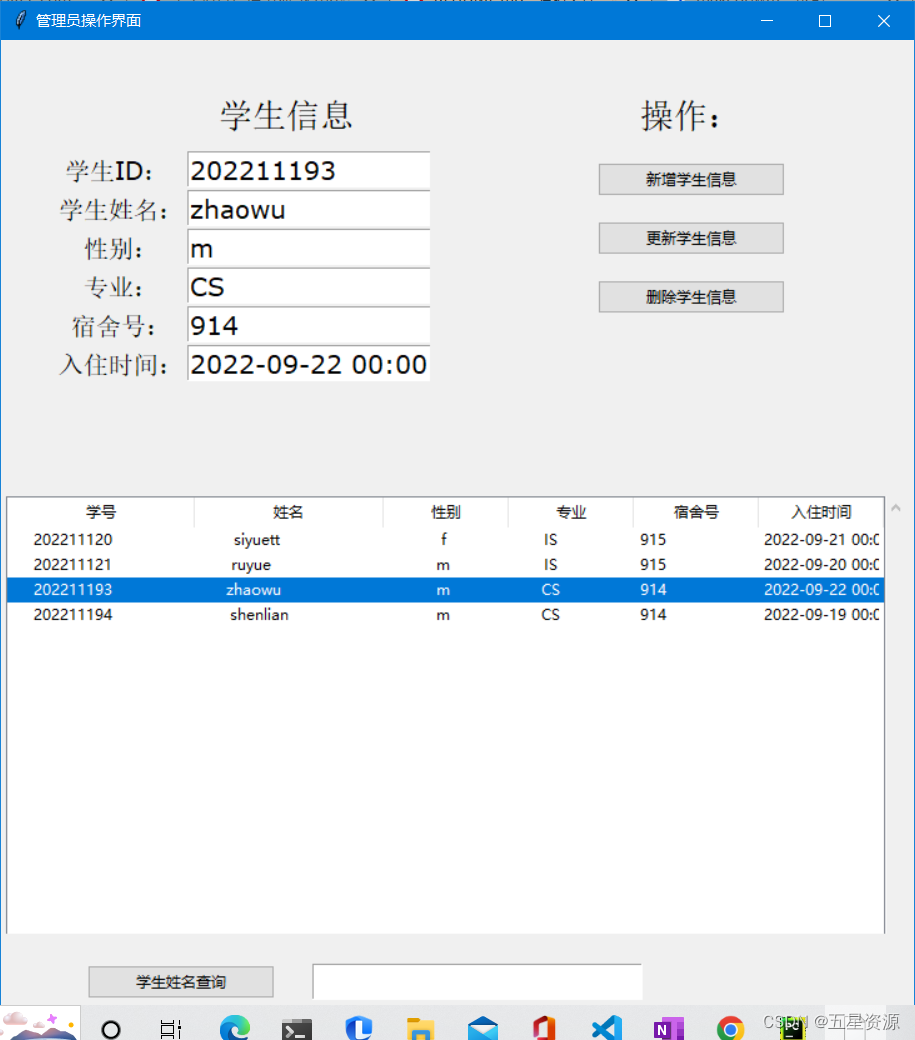Click the 专业 input field showing CS
Image resolution: width=915 pixels, height=1040 pixels.
click(309, 287)
